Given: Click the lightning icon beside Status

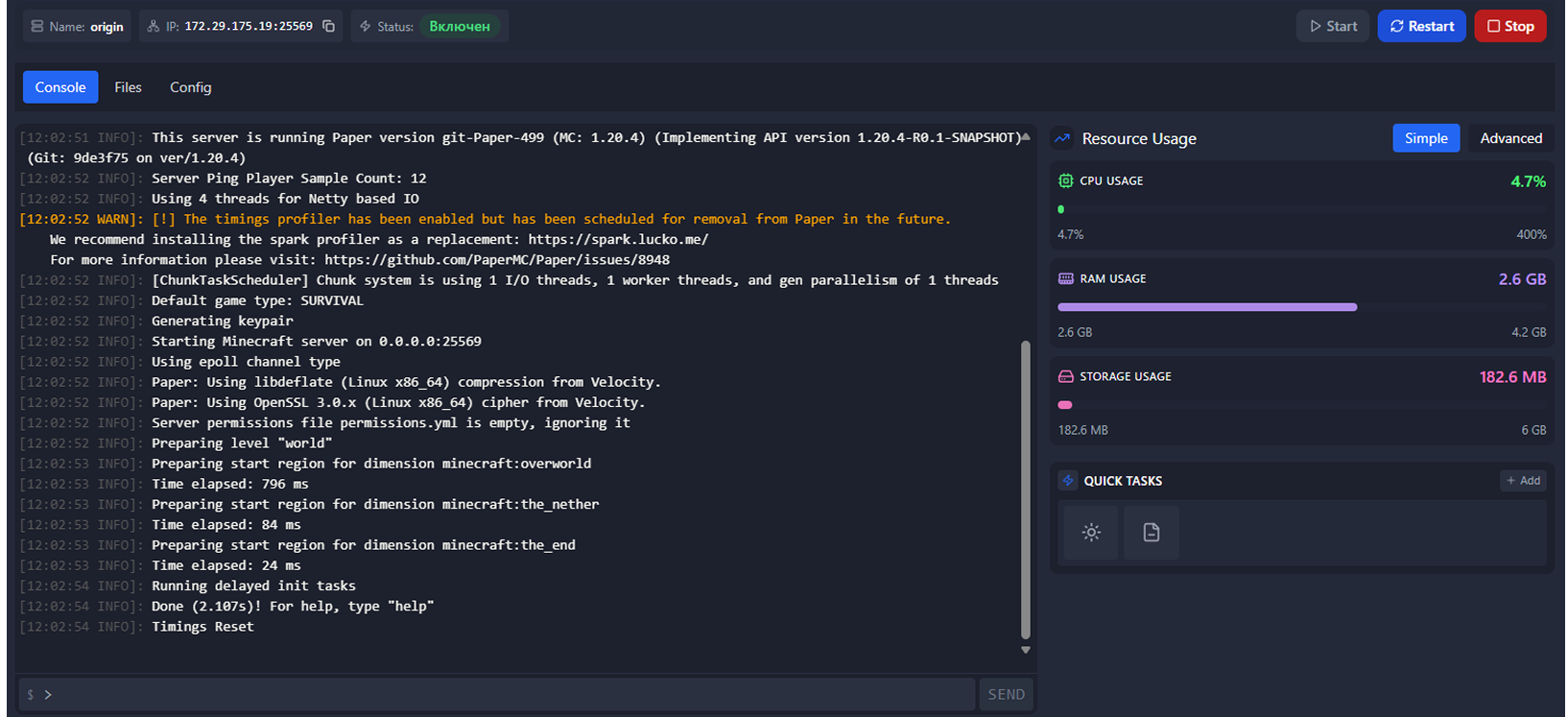Looking at the screenshot, I should click(x=366, y=26).
